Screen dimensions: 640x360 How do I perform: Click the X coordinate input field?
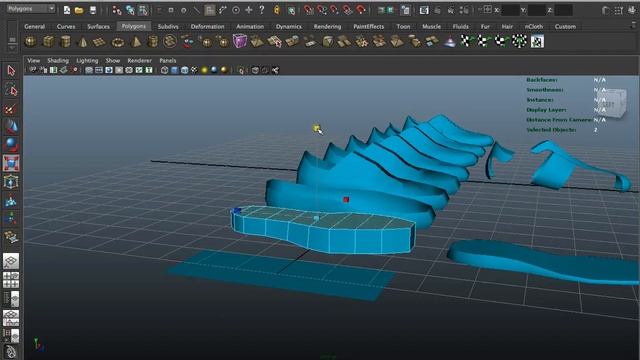tap(510, 10)
